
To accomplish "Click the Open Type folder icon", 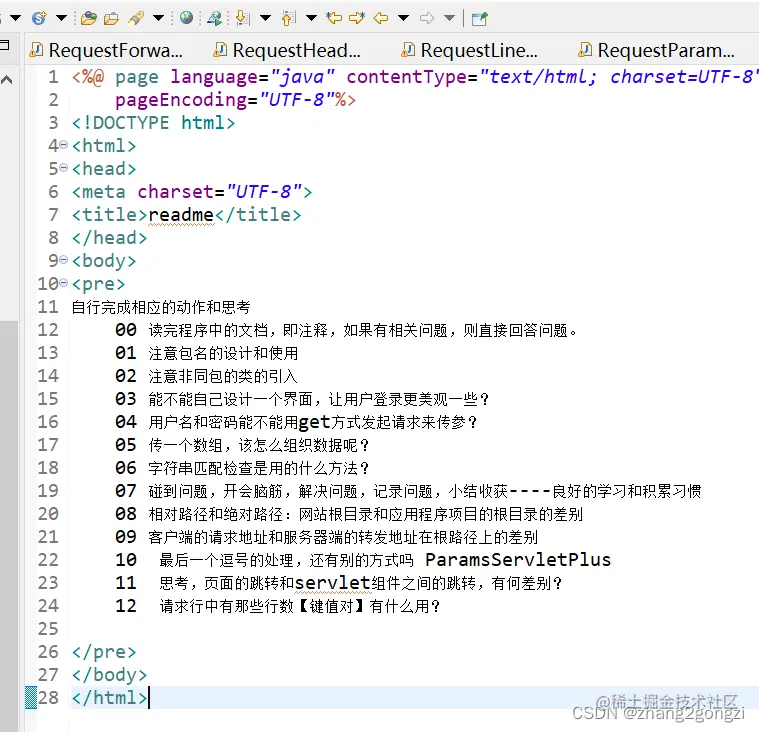I will (x=89, y=18).
